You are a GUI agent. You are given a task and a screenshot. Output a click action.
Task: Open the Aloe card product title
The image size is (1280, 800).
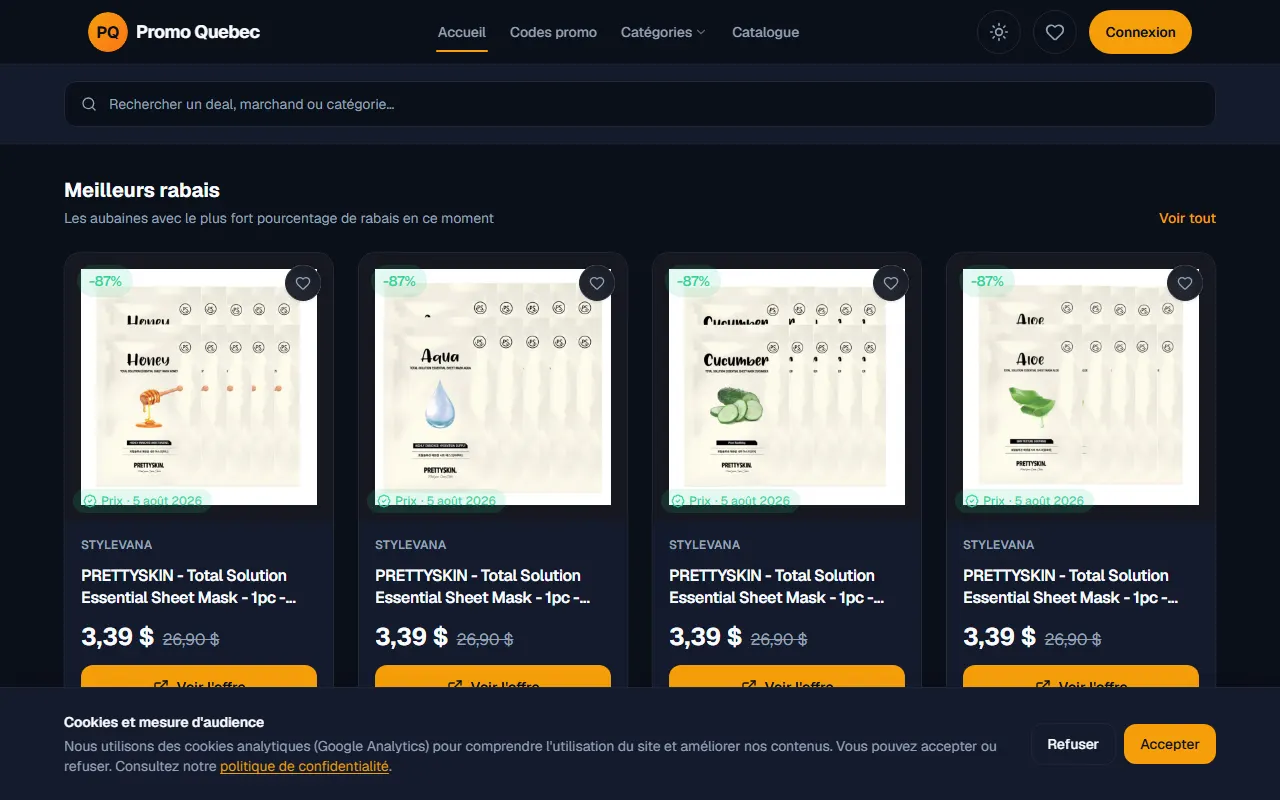point(1072,586)
